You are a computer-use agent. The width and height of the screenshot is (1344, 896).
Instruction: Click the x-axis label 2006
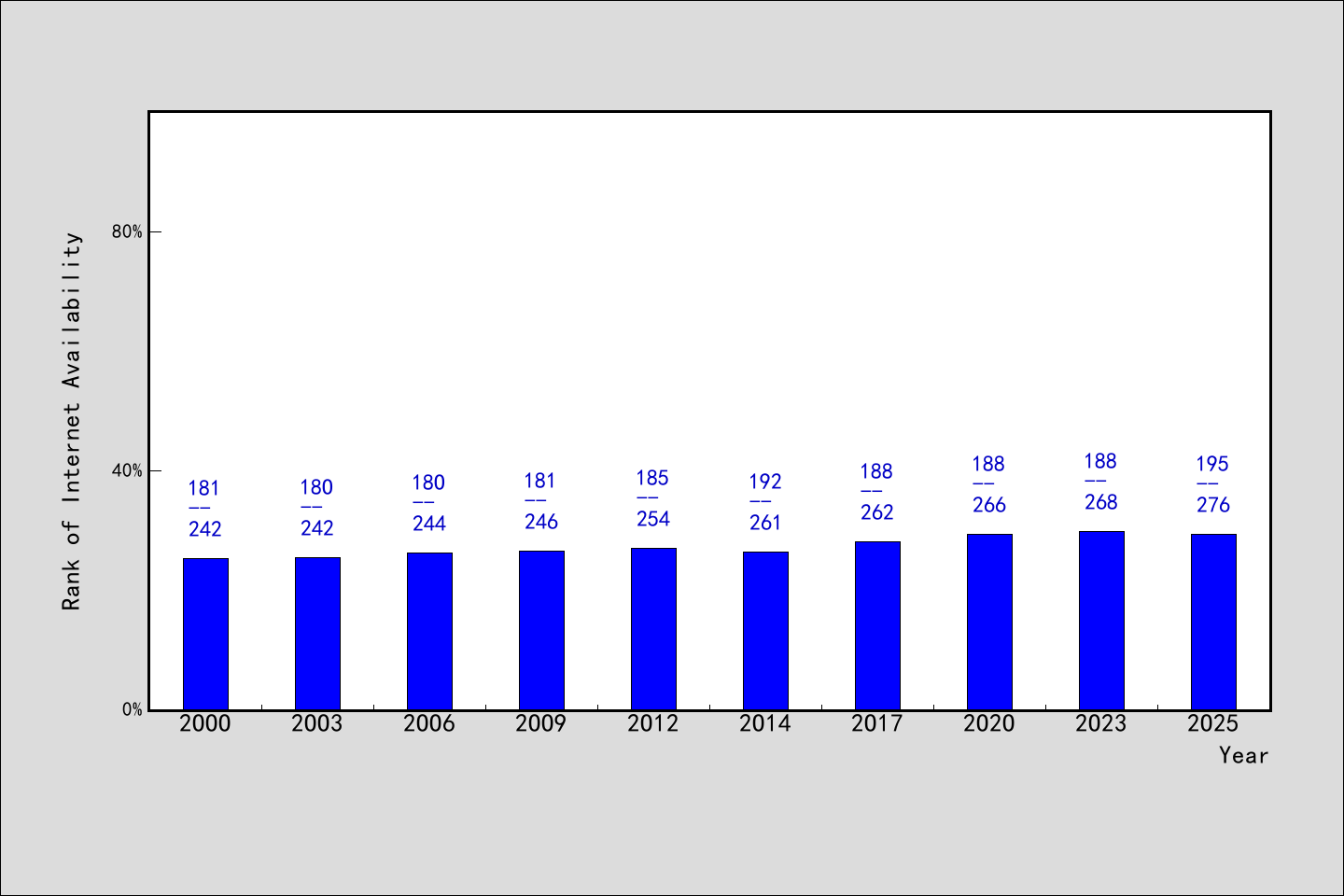[429, 723]
